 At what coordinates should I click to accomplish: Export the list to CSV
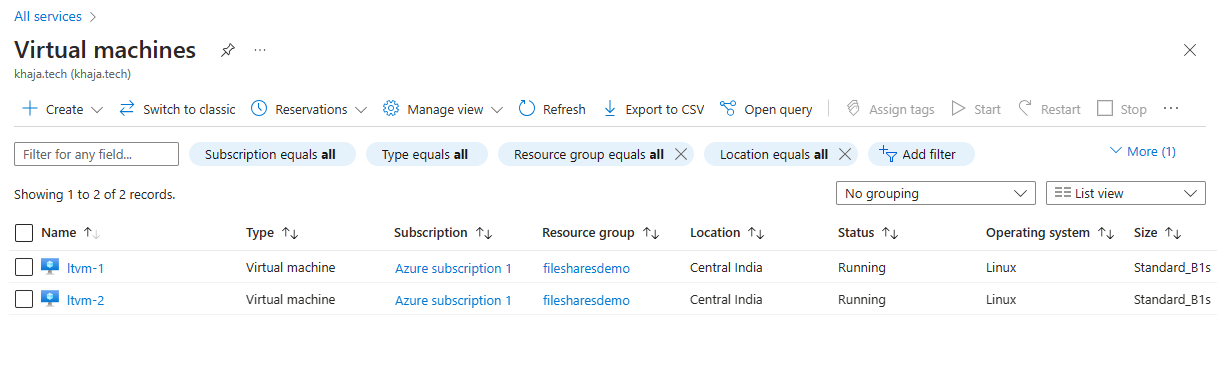(653, 109)
